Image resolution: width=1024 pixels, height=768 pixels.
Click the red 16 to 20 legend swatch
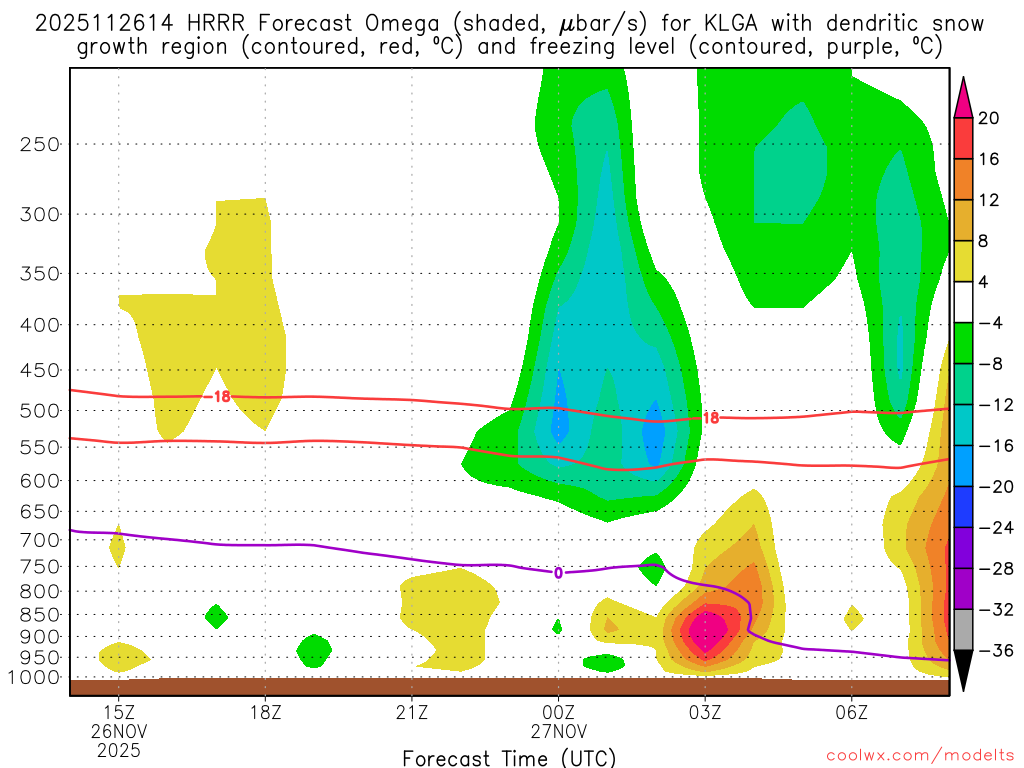click(x=963, y=138)
